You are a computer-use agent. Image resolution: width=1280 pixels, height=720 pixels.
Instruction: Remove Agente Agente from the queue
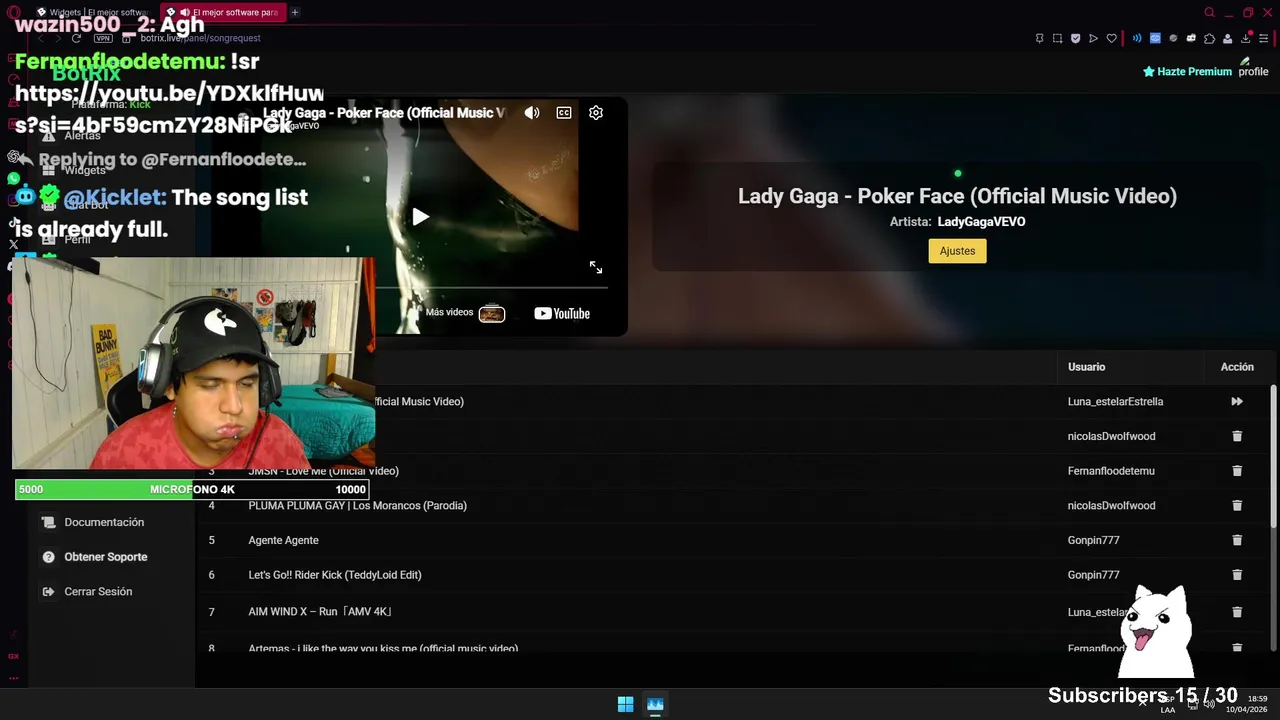point(1237,540)
